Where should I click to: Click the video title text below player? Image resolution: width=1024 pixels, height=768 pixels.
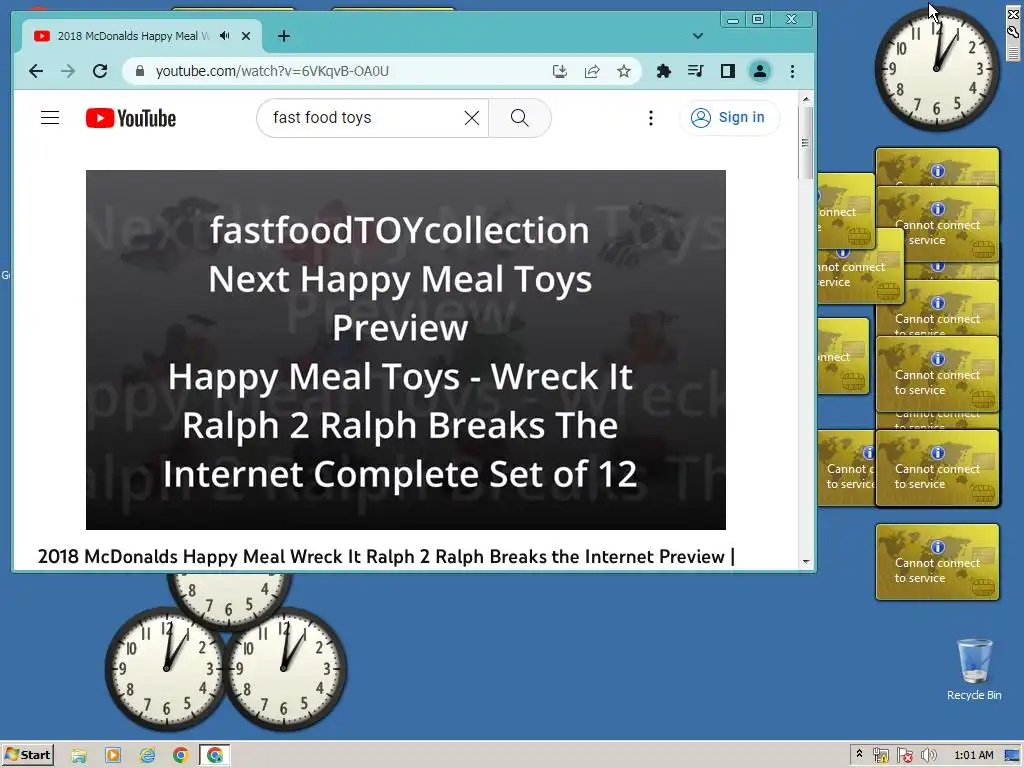click(x=386, y=556)
